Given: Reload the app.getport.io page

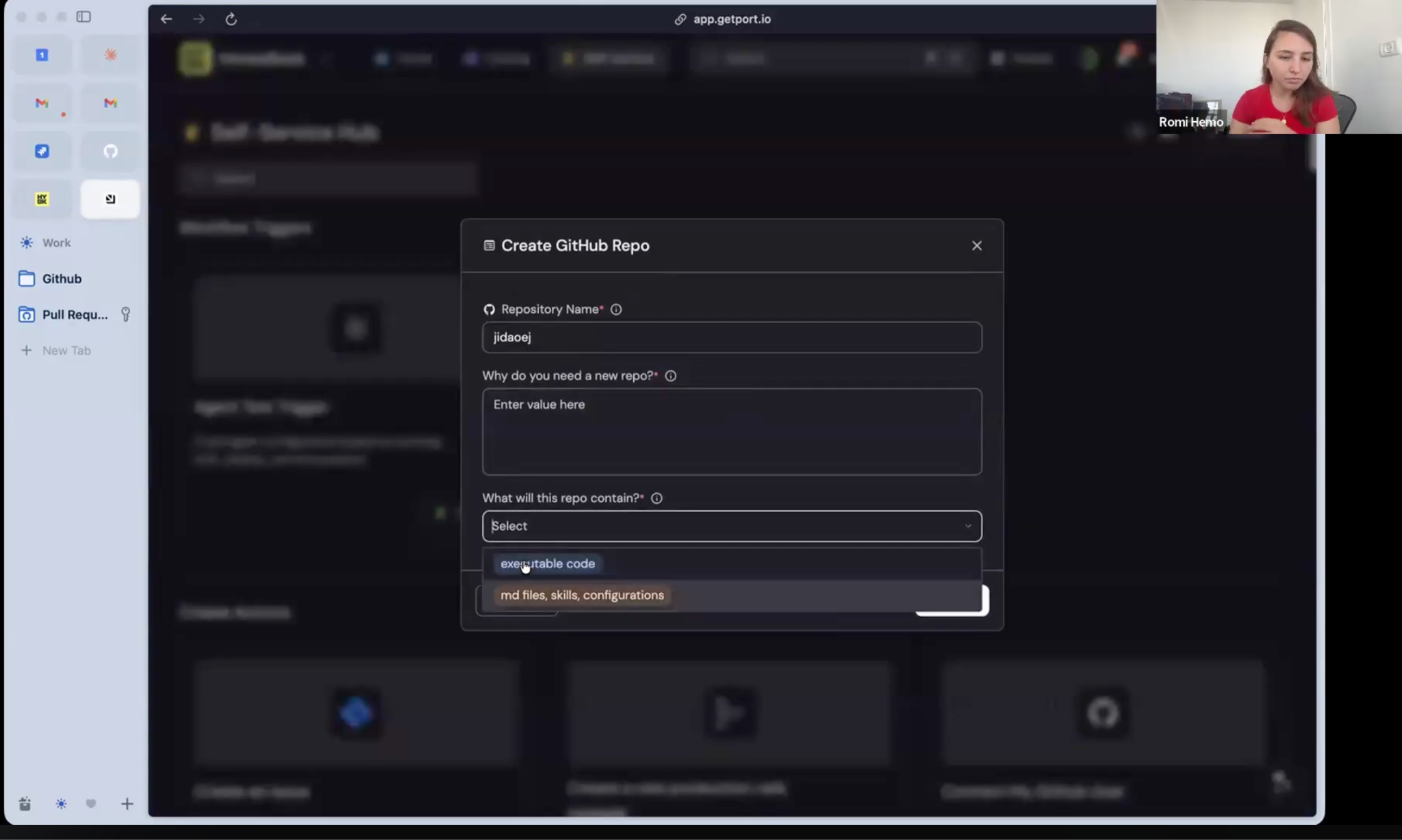Looking at the screenshot, I should click(231, 19).
